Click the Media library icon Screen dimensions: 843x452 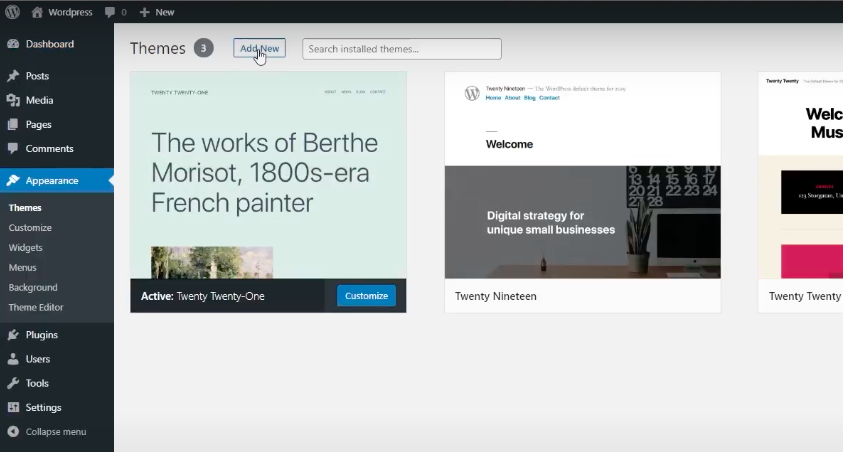[13, 100]
